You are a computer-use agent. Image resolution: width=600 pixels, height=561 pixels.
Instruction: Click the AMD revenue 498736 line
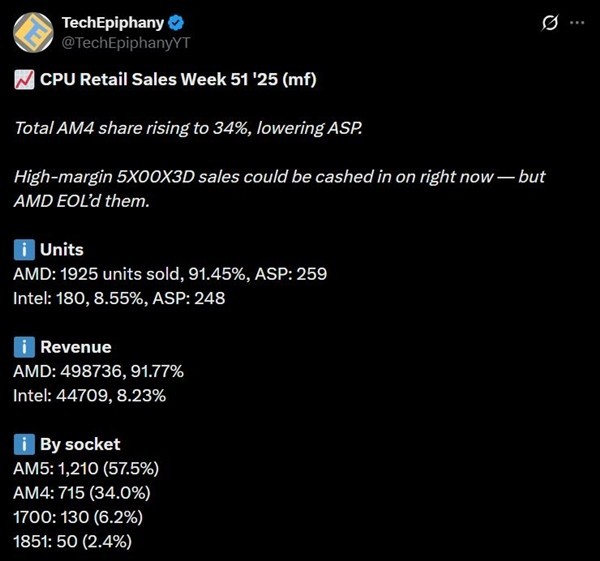click(99, 371)
